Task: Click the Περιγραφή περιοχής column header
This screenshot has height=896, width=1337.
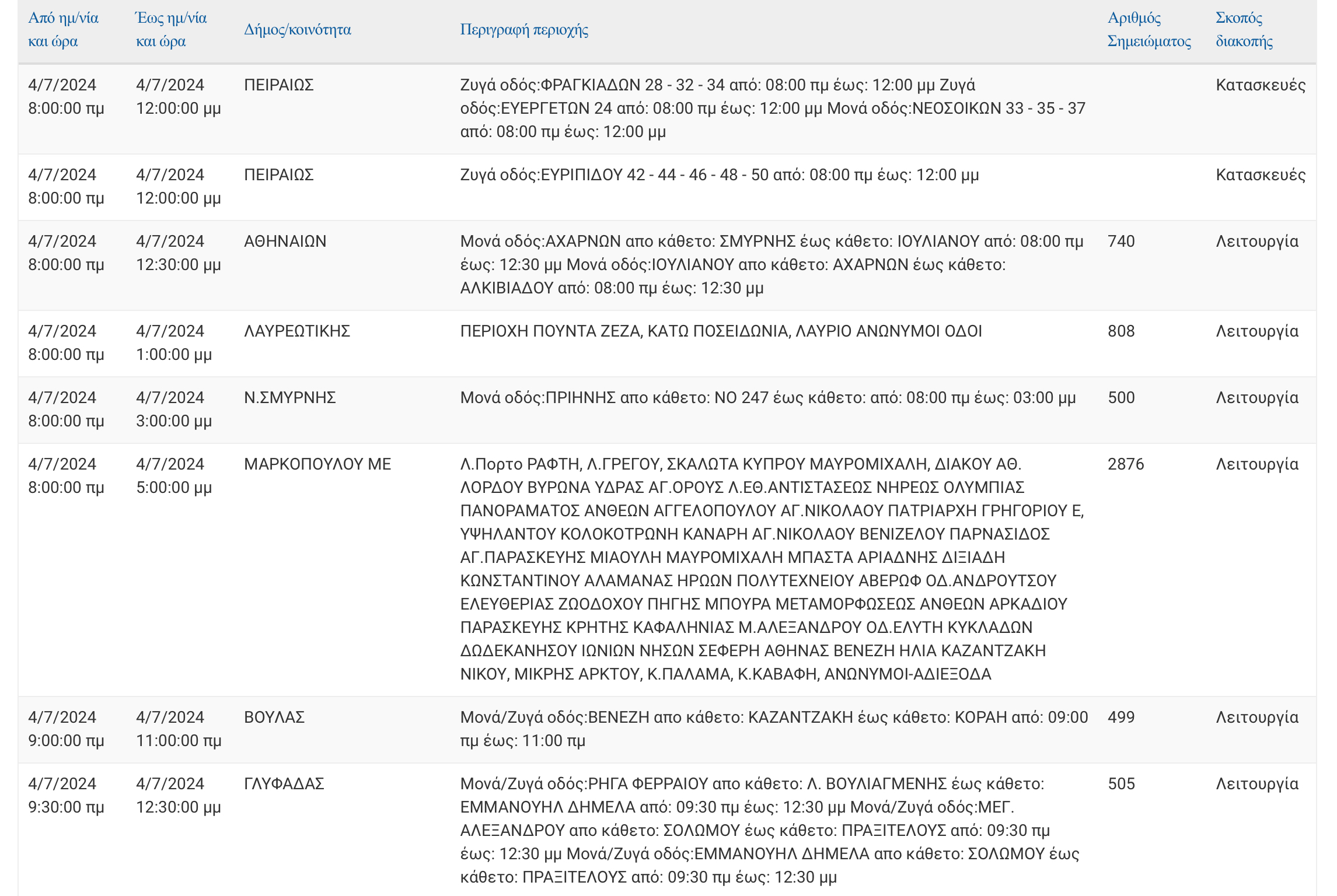Action: (x=524, y=30)
